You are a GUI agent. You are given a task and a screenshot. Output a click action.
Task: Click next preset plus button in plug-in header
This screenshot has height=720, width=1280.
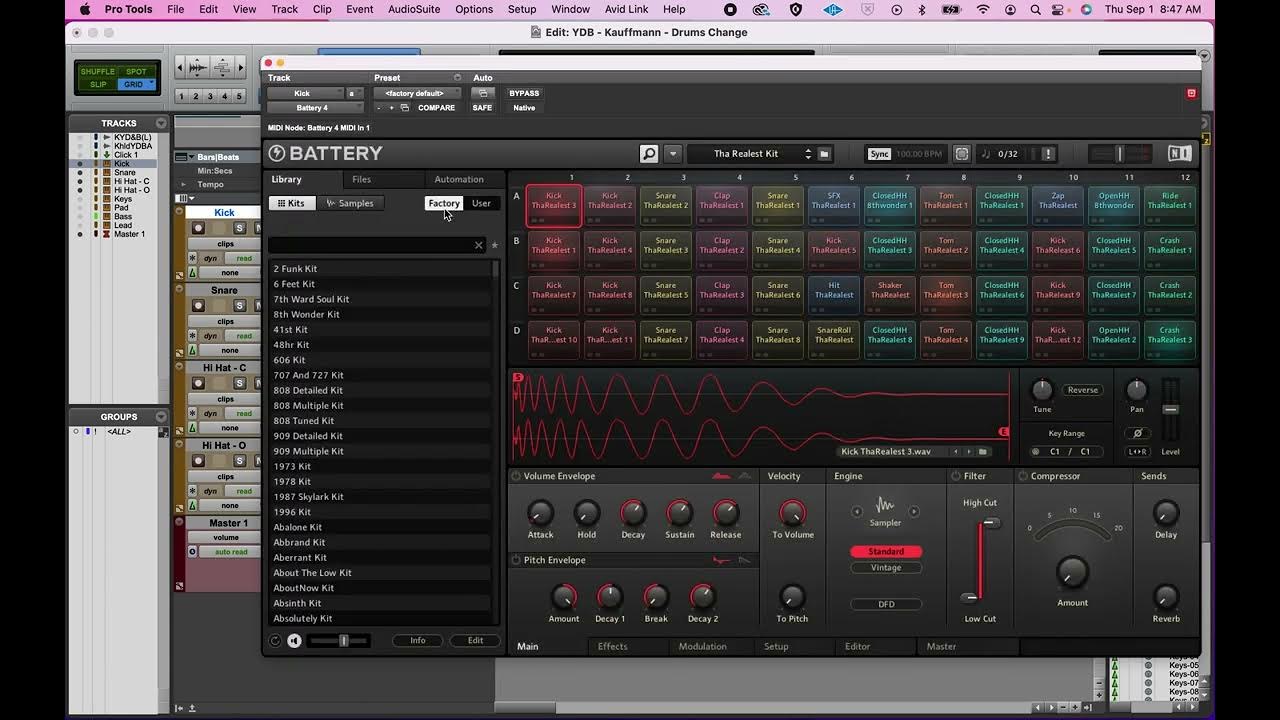coord(391,107)
